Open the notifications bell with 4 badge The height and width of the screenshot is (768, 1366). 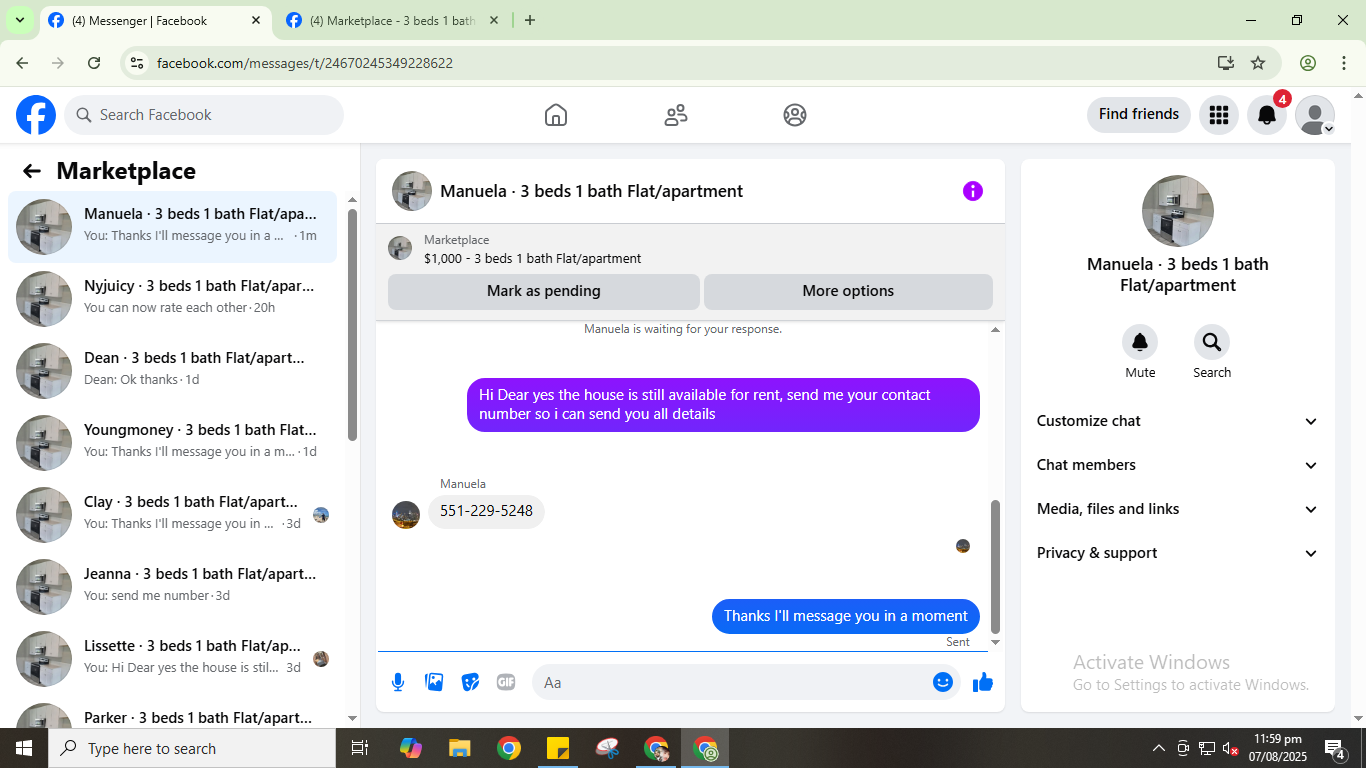click(1267, 115)
